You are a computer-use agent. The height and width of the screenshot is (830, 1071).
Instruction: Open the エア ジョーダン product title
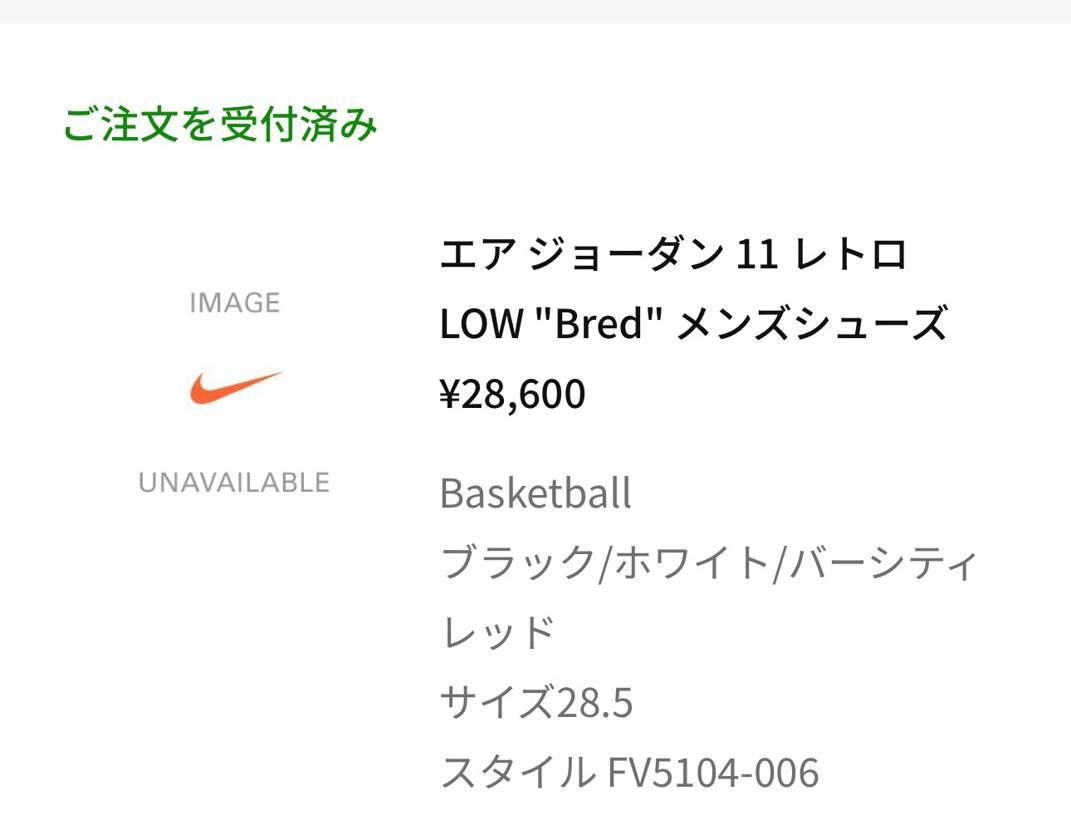click(x=579, y=255)
